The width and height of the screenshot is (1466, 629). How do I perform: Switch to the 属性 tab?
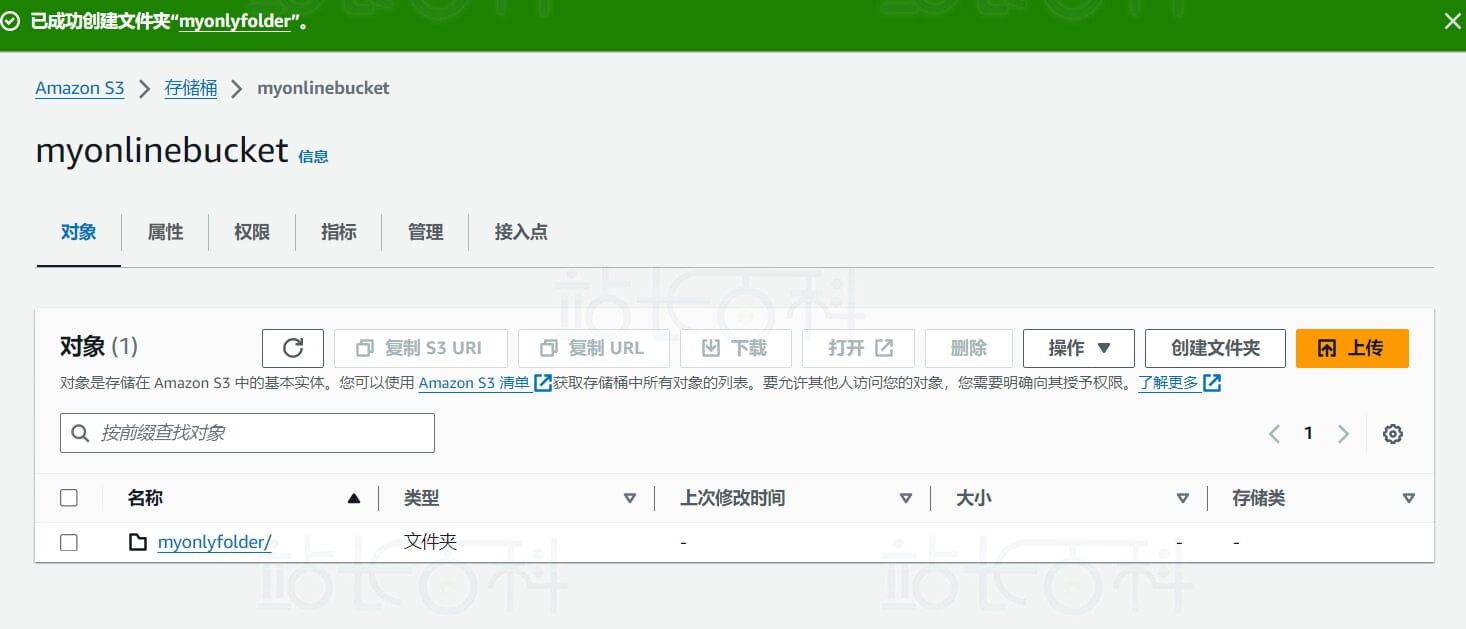point(166,232)
